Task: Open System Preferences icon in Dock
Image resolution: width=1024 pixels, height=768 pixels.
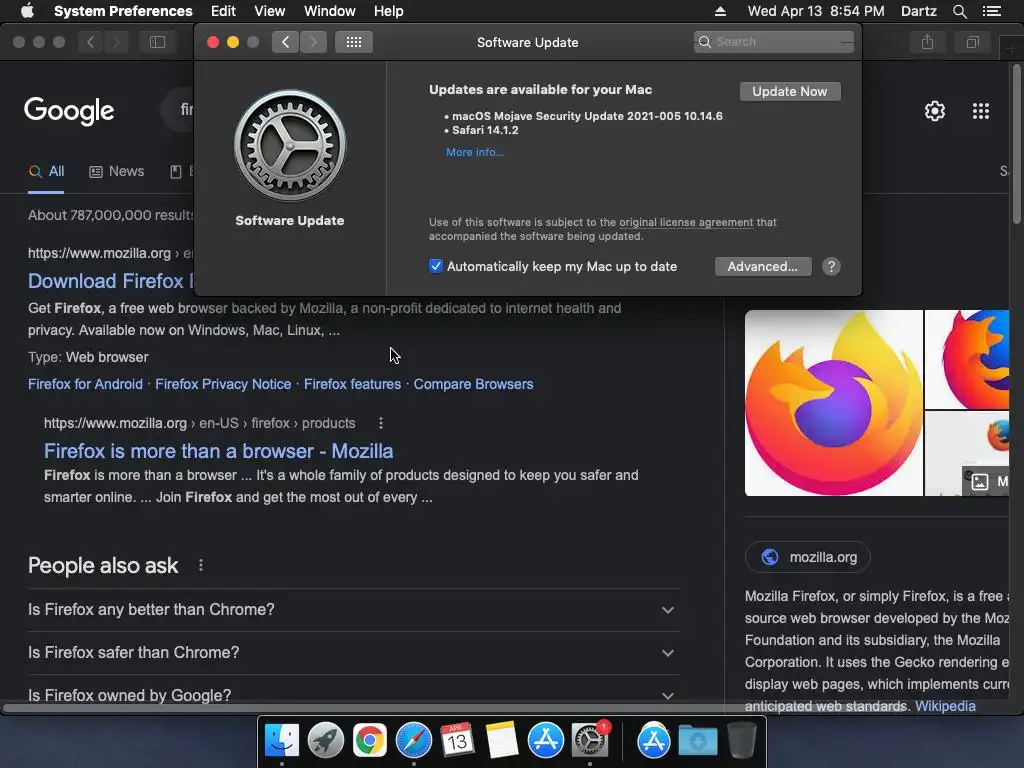Action: pyautogui.click(x=590, y=740)
